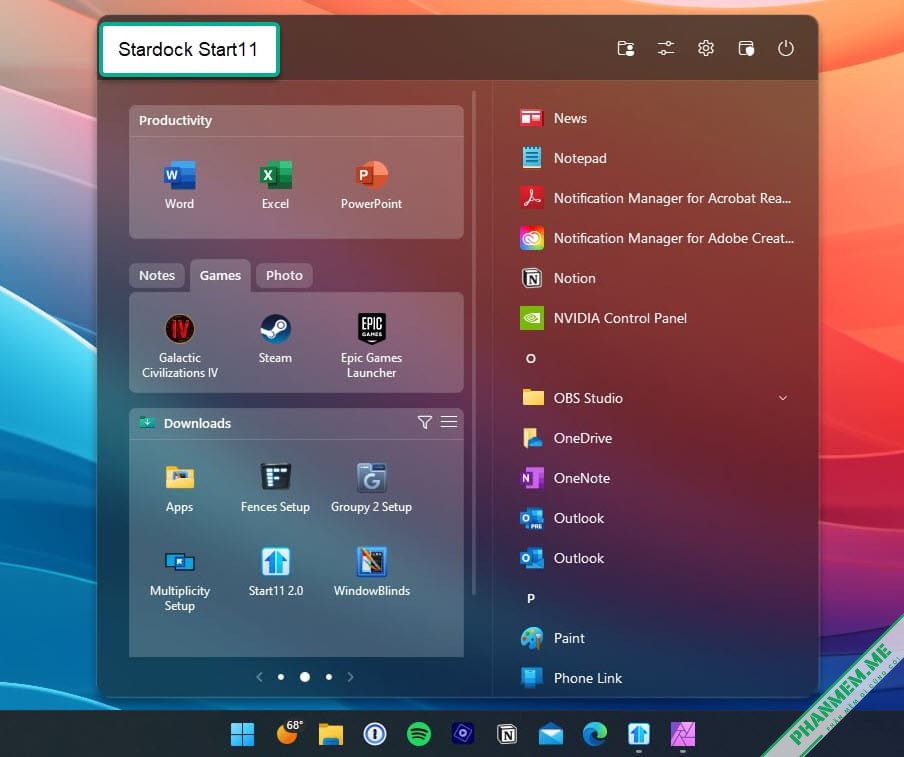Screen dimensions: 904x757
Task: Click the Productivity group title
Action: pyautogui.click(x=175, y=120)
